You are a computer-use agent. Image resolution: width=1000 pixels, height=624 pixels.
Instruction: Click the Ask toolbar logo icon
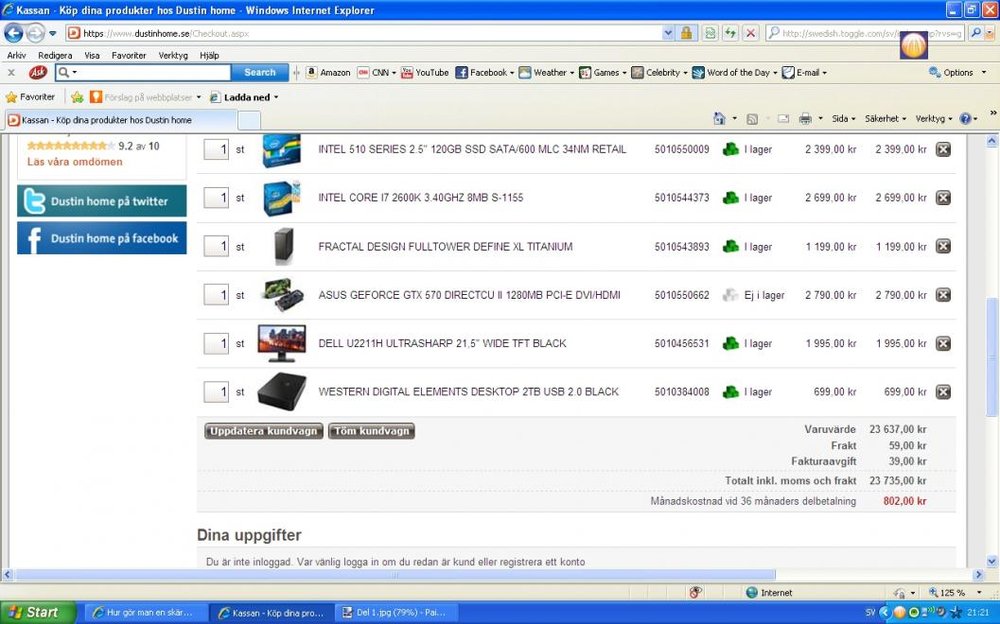point(38,72)
